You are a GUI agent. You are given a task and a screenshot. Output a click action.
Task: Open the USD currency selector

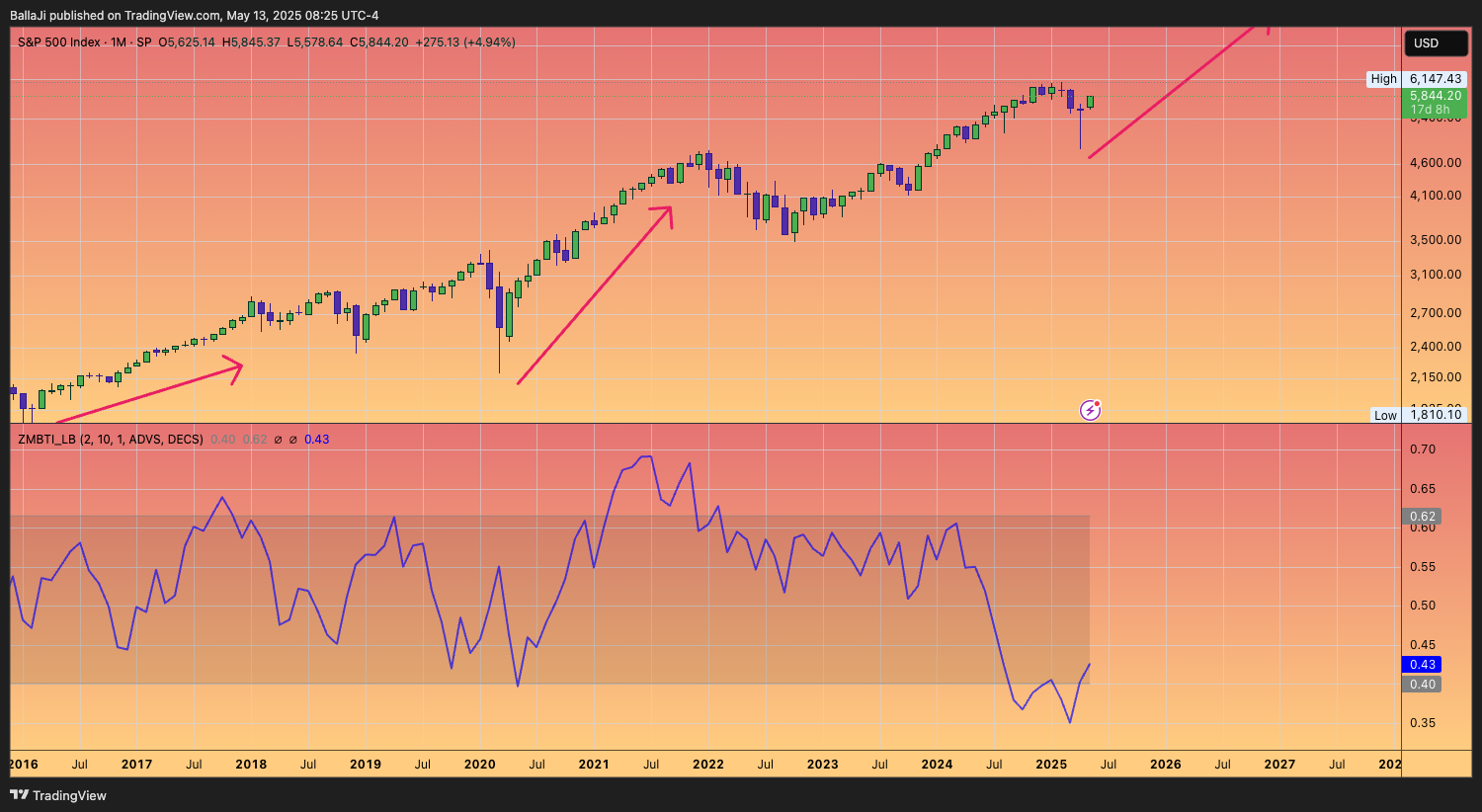pos(1436,43)
